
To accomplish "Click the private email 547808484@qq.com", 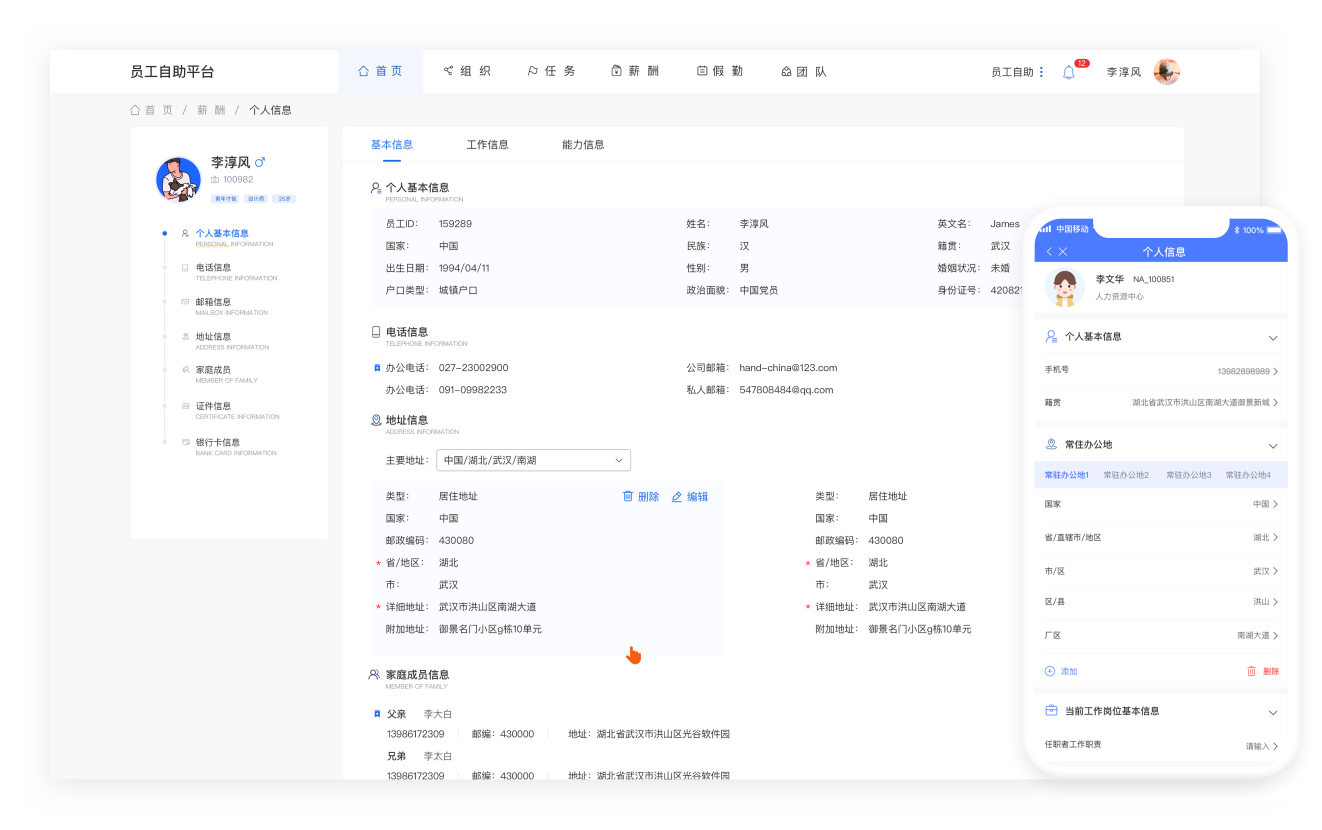I will click(786, 390).
